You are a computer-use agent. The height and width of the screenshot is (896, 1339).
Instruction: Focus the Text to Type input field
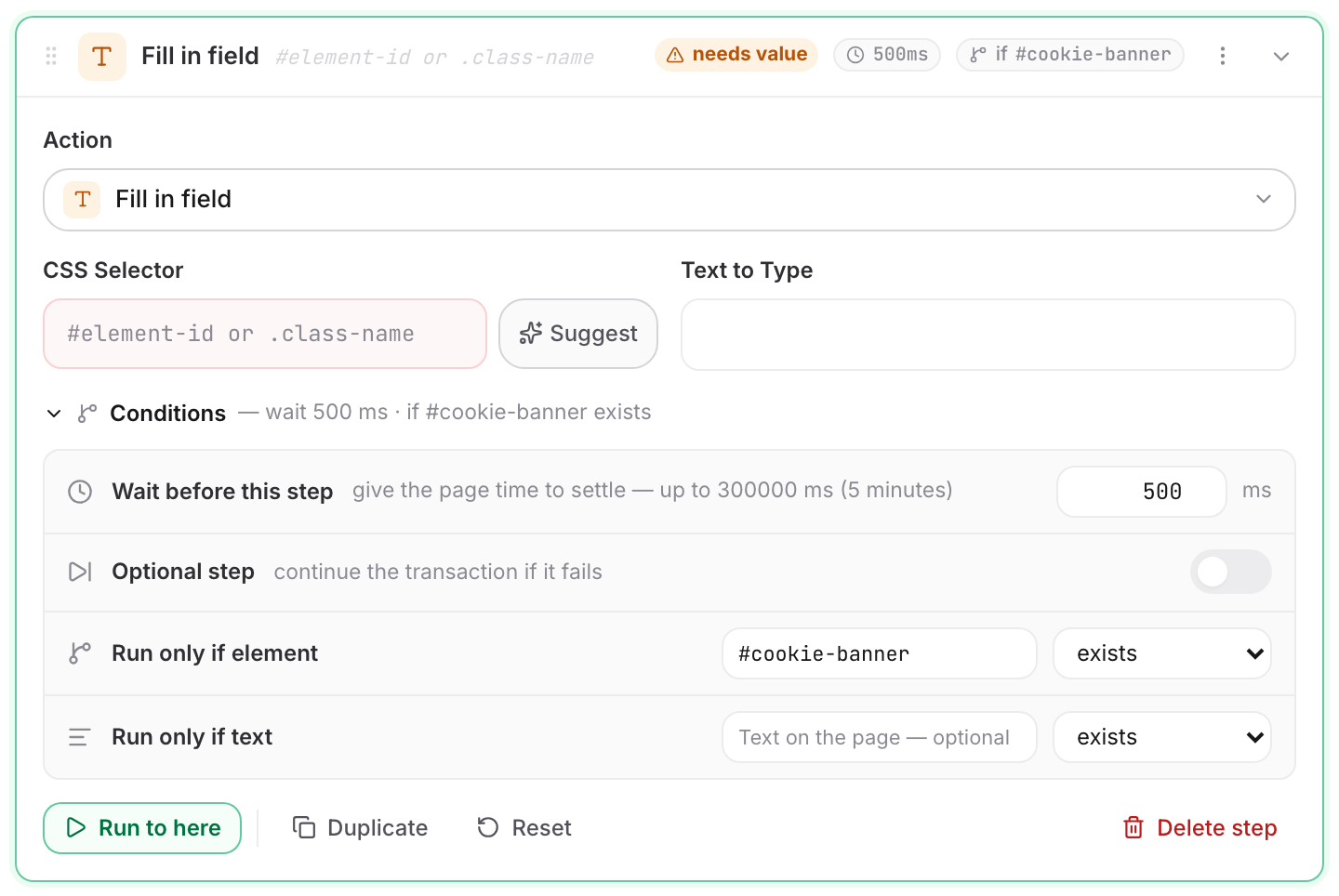[988, 335]
